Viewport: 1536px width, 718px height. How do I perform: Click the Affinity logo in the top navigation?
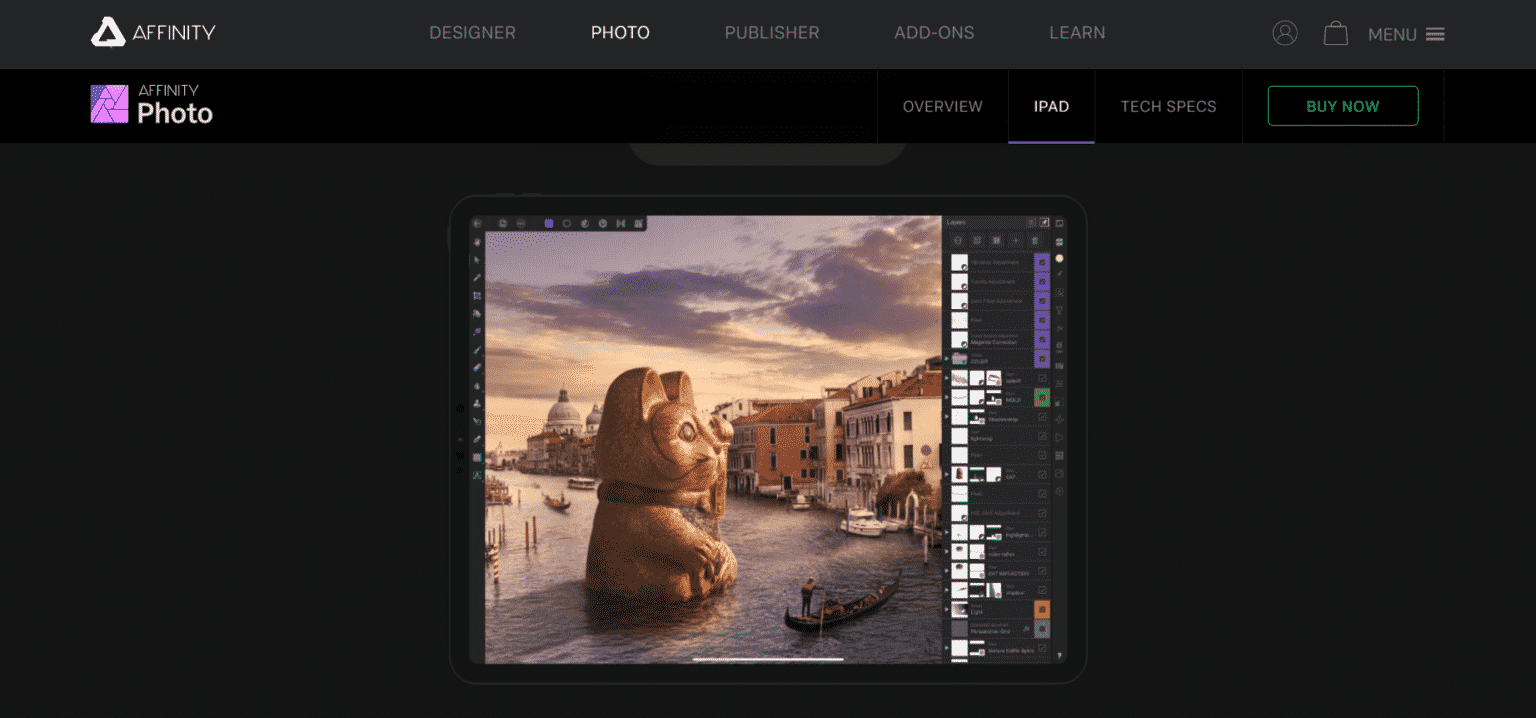[153, 32]
